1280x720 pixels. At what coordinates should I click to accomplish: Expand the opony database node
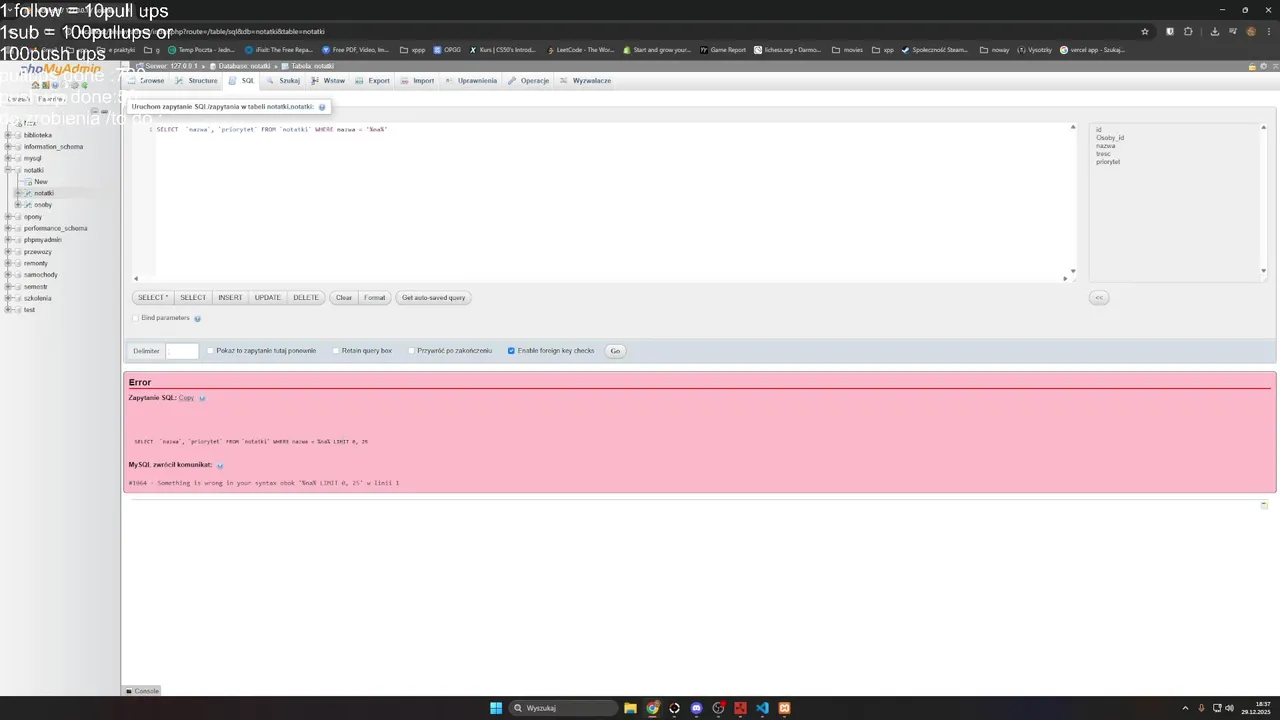(x=8, y=217)
